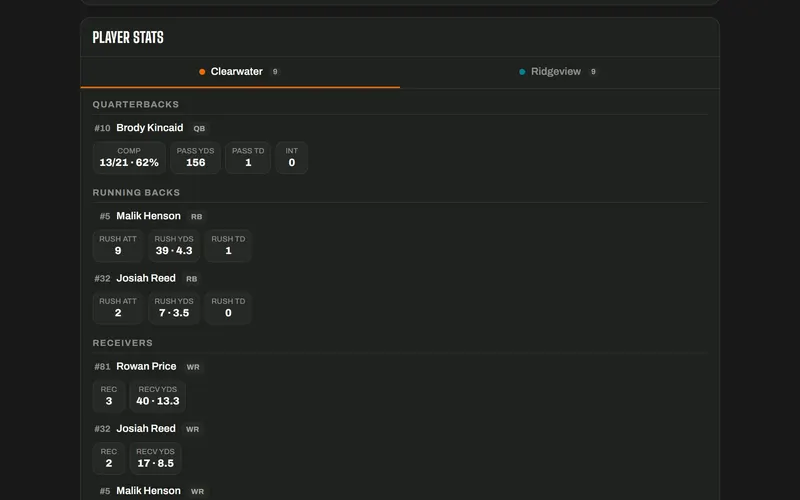Select Malik Henson in Running Backs
The image size is (800, 500).
148,216
